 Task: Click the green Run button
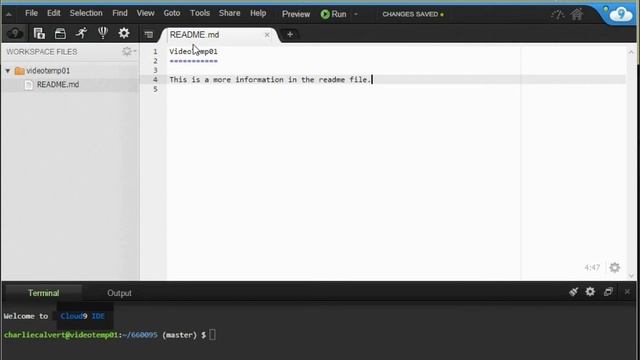coord(333,14)
